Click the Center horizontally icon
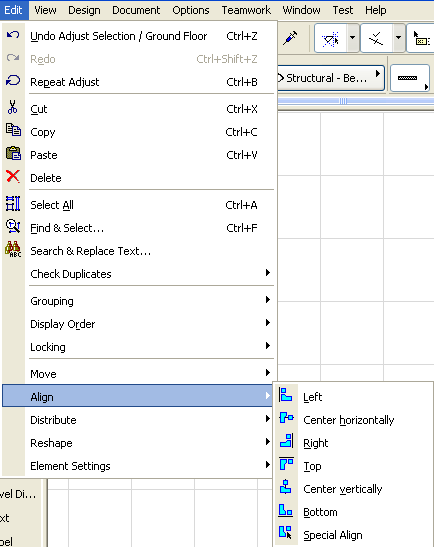434x547 pixels. [286, 418]
